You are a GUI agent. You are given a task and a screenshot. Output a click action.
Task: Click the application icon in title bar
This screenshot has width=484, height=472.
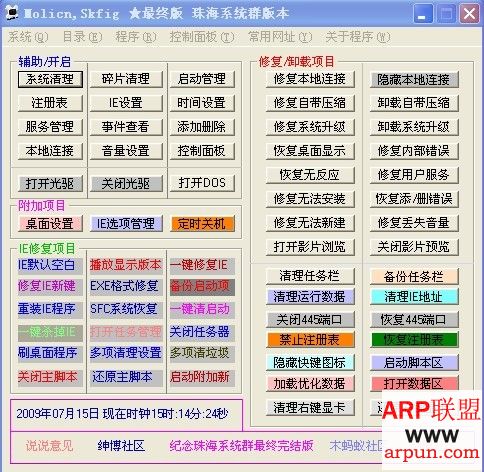click(x=12, y=13)
